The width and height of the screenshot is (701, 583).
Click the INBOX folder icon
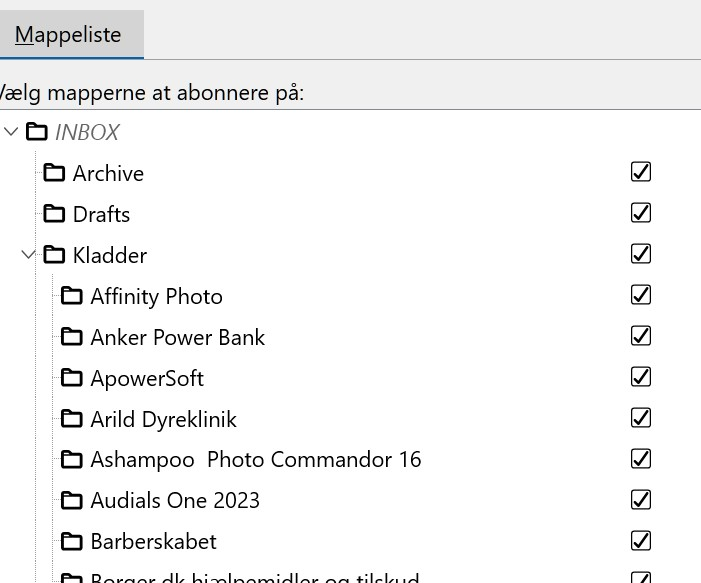[37, 132]
